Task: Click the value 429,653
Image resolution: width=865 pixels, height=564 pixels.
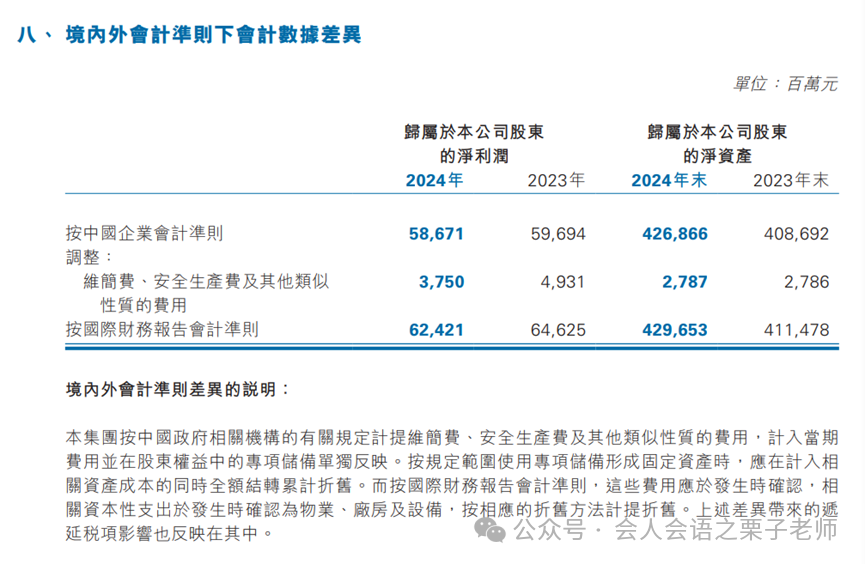Action: point(675,330)
